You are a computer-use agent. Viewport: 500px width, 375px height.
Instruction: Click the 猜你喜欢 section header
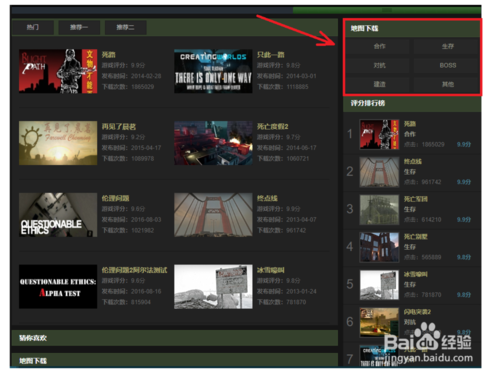click(33, 338)
